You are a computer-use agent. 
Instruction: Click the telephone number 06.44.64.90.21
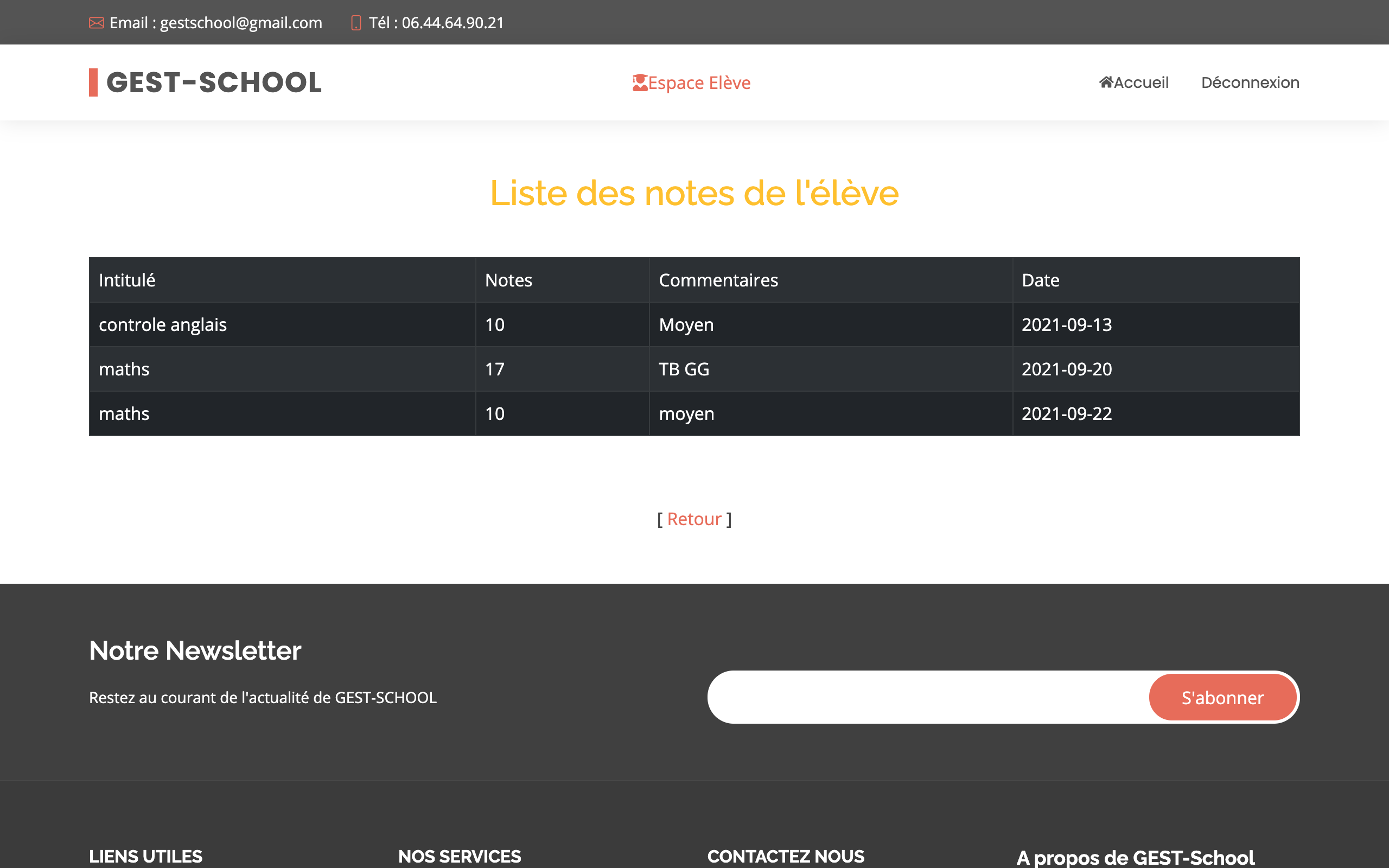(x=453, y=23)
